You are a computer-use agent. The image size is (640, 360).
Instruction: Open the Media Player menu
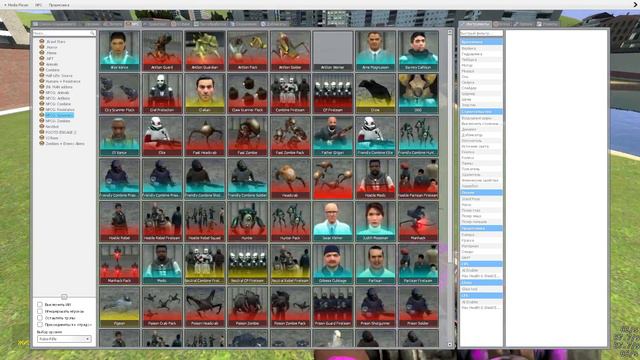click(17, 5)
